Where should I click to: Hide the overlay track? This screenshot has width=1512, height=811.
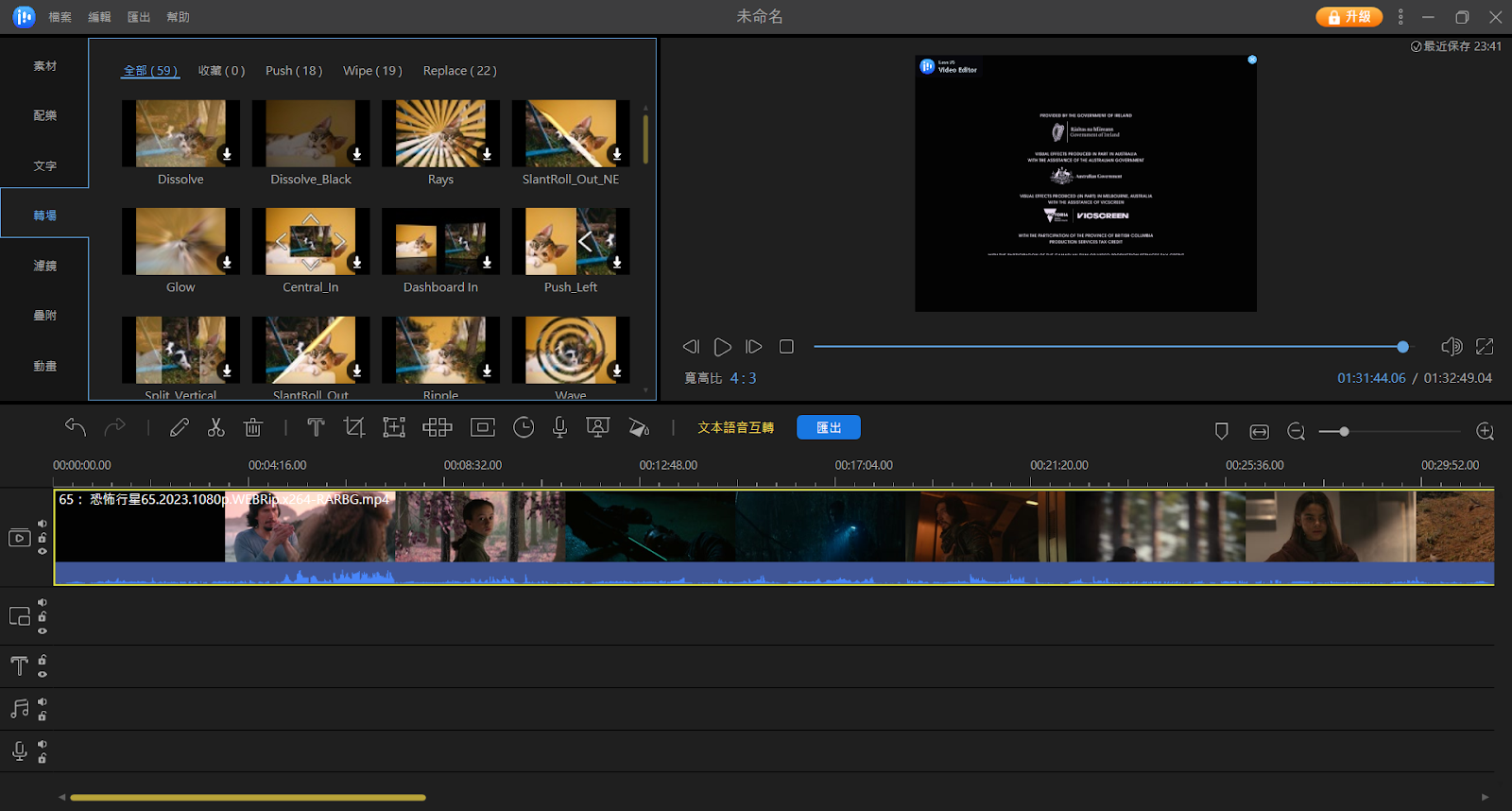click(x=43, y=630)
